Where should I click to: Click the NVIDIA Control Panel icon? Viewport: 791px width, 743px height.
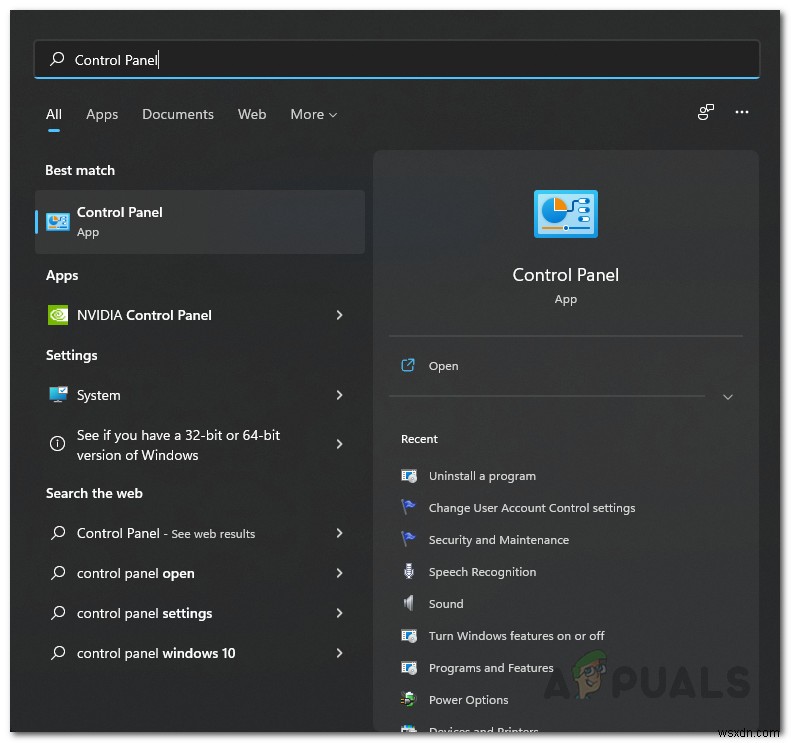[58, 315]
